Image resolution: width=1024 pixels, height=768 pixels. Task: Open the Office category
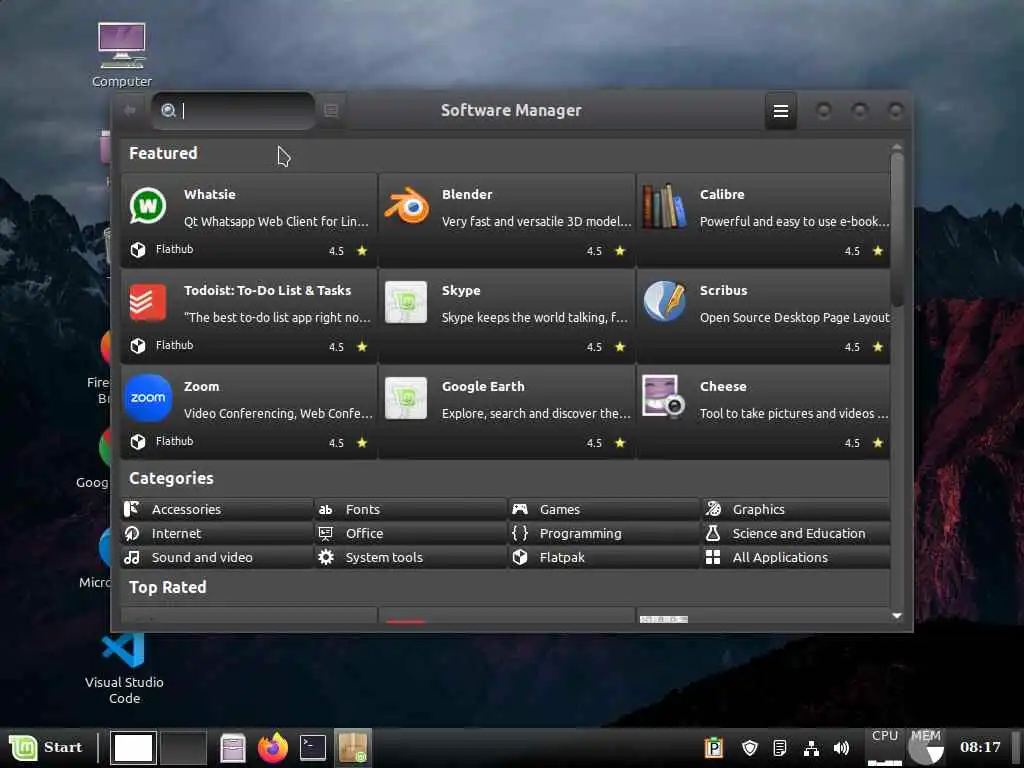click(x=411, y=533)
